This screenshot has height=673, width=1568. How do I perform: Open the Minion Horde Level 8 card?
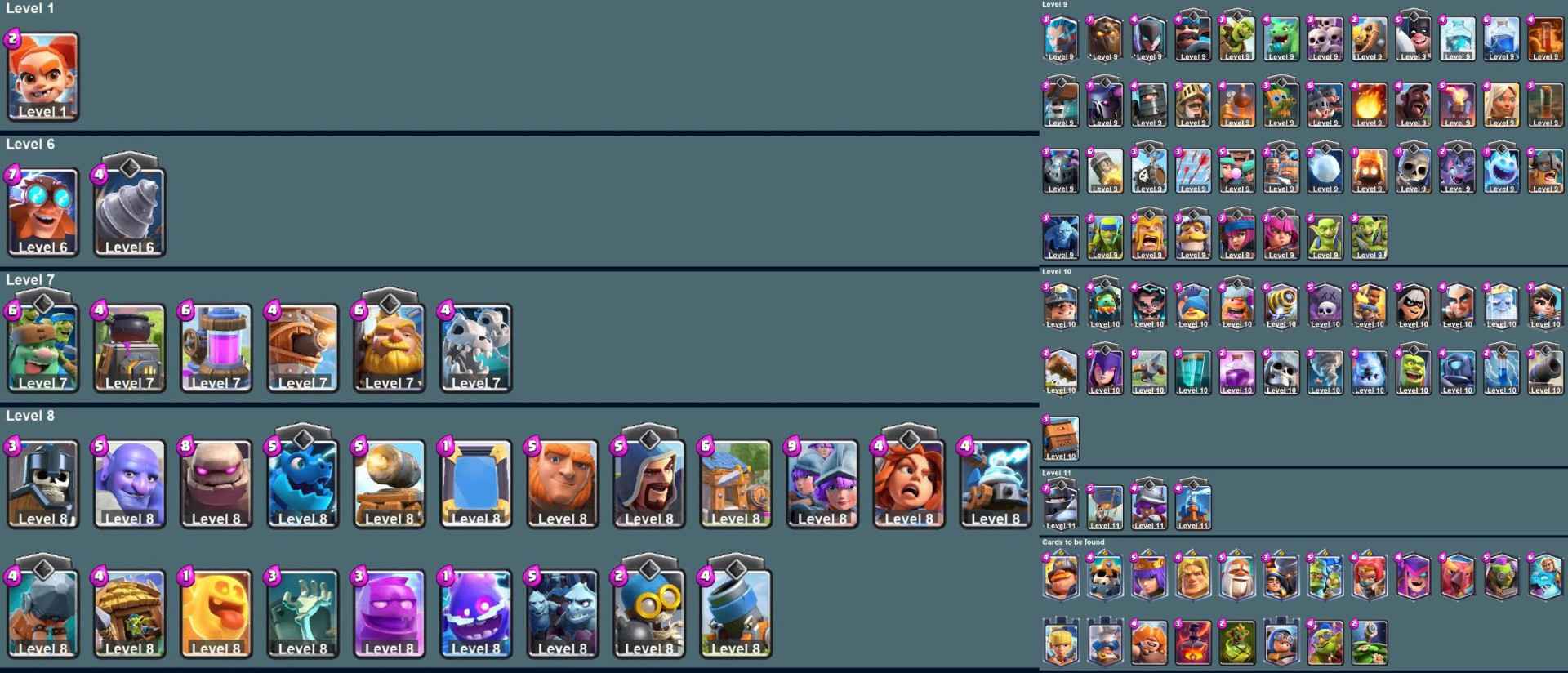[x=562, y=614]
